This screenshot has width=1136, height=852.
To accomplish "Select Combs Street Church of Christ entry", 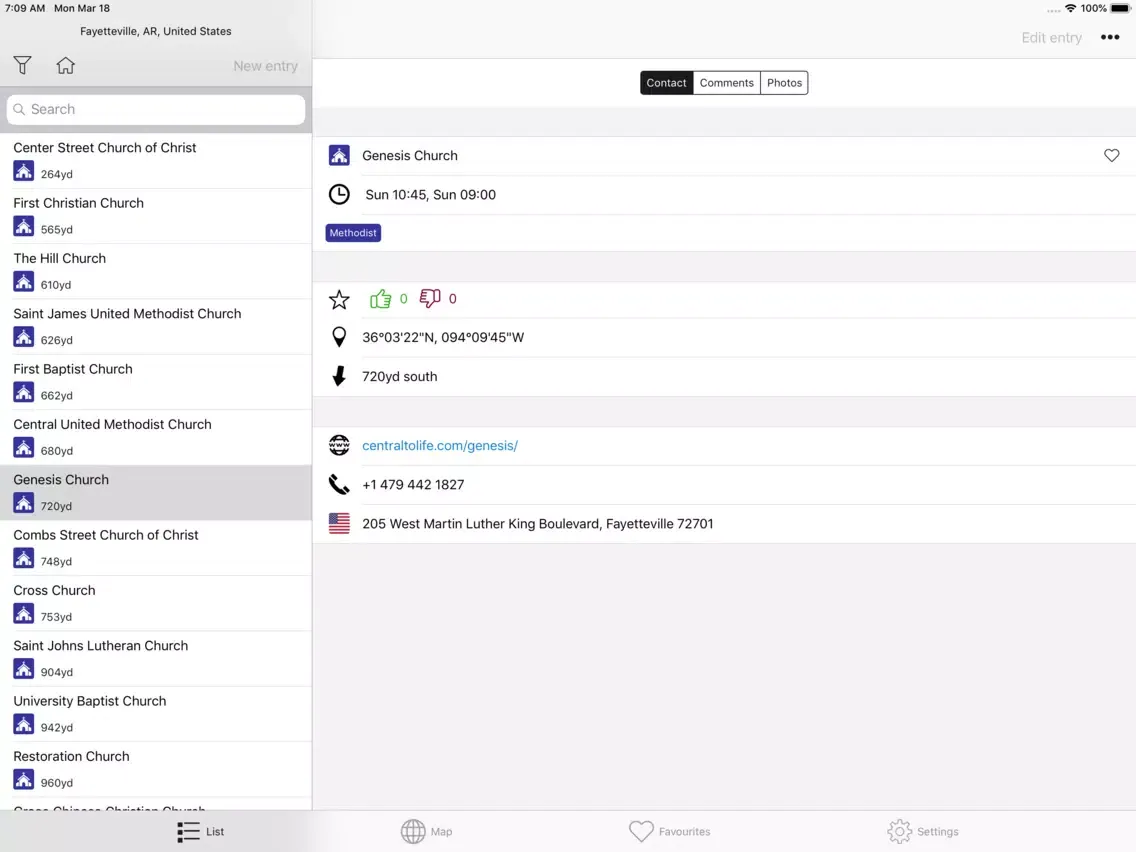I will (156, 548).
